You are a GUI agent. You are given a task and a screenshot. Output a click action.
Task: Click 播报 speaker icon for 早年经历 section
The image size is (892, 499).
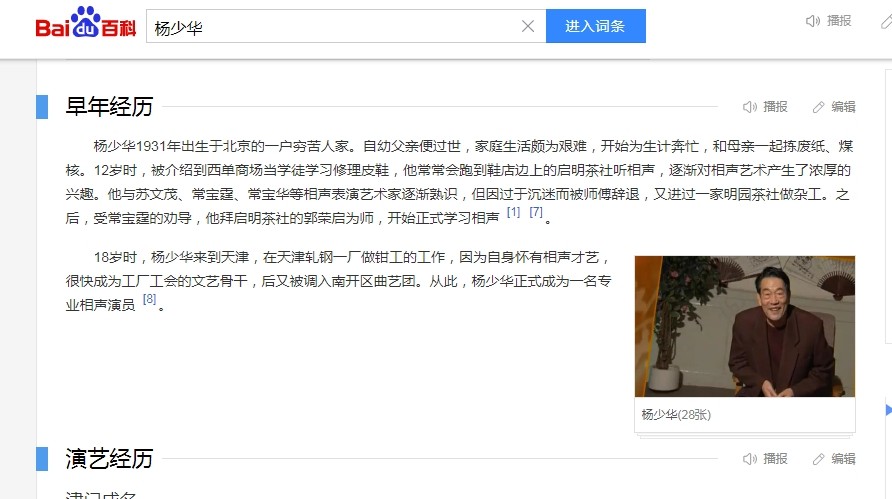pyautogui.click(x=750, y=107)
